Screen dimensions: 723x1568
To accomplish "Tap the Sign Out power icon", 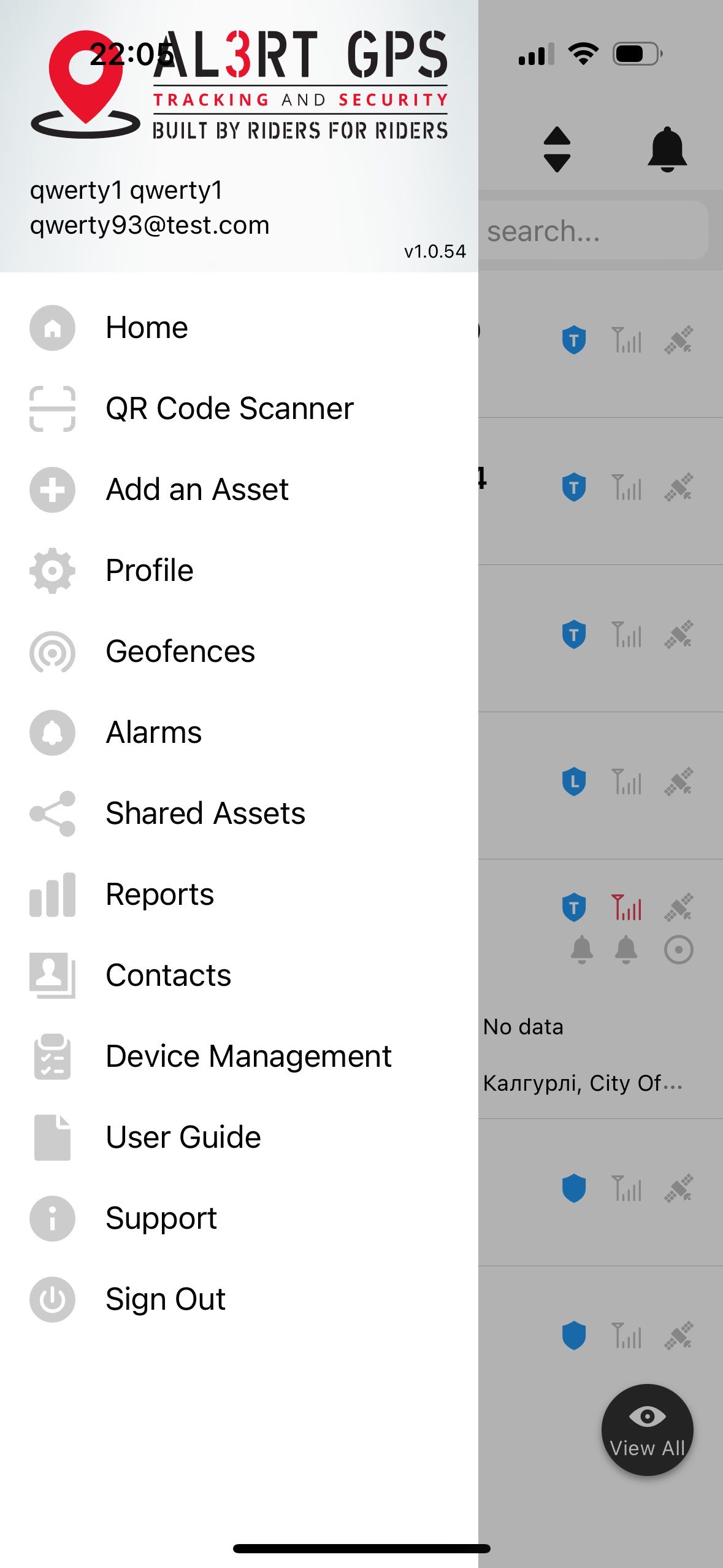I will coord(52,1299).
